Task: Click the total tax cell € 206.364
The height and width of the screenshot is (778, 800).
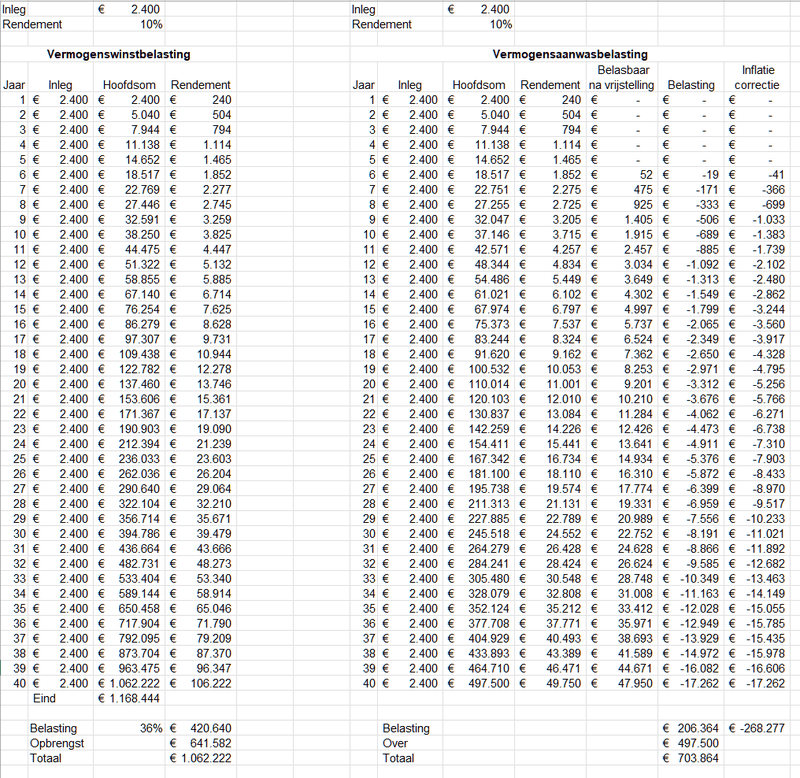Action: pyautogui.click(x=690, y=729)
